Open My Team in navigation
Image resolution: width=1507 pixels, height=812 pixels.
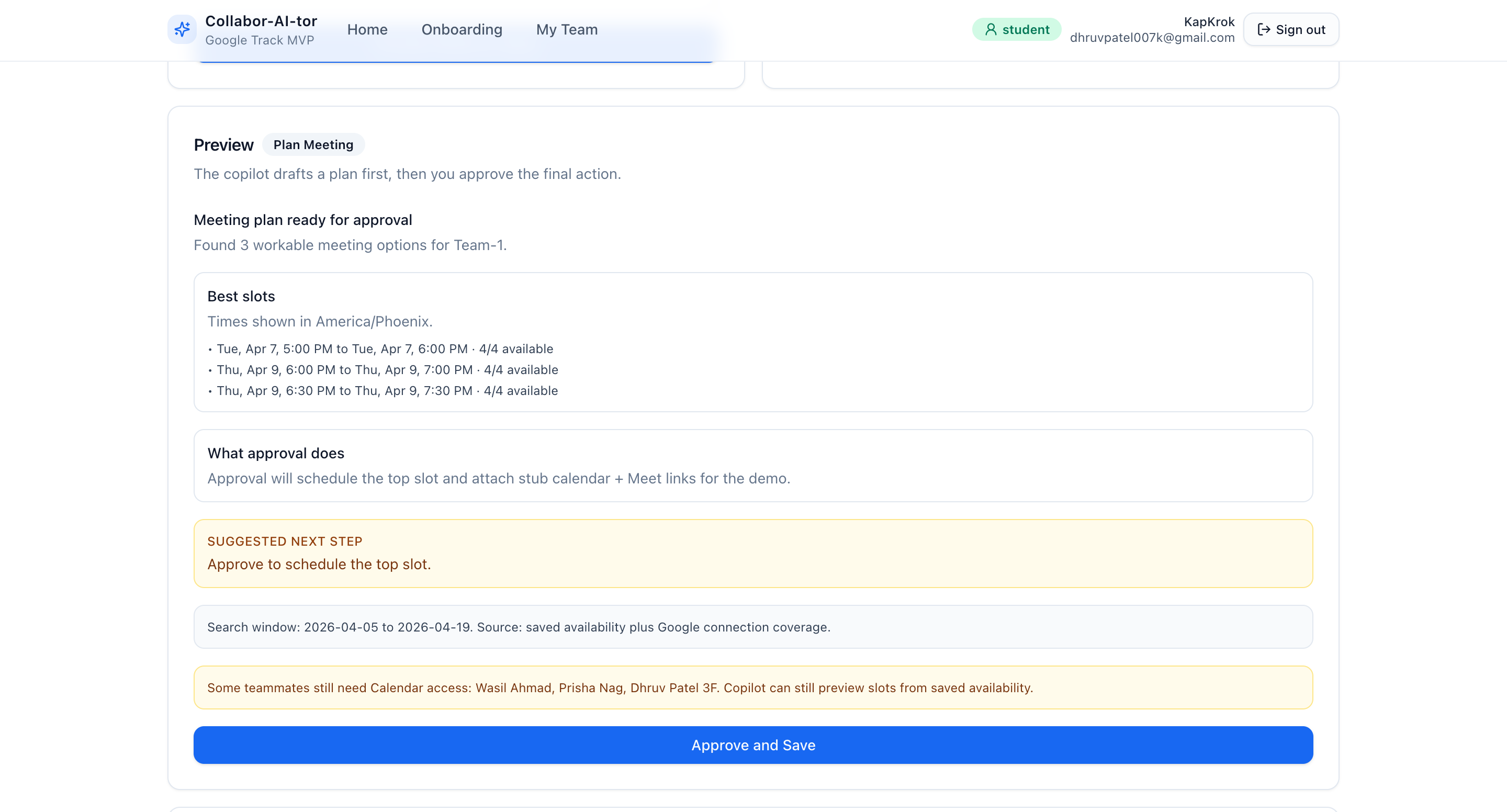pos(566,29)
